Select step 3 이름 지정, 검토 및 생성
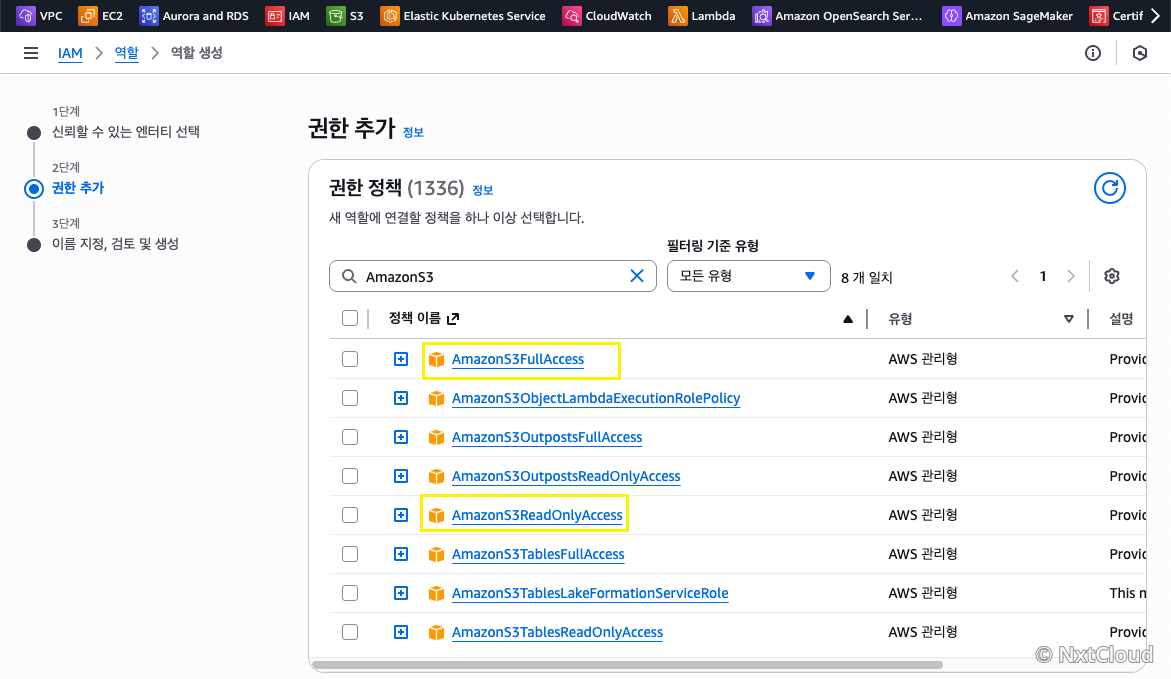 click(115, 244)
